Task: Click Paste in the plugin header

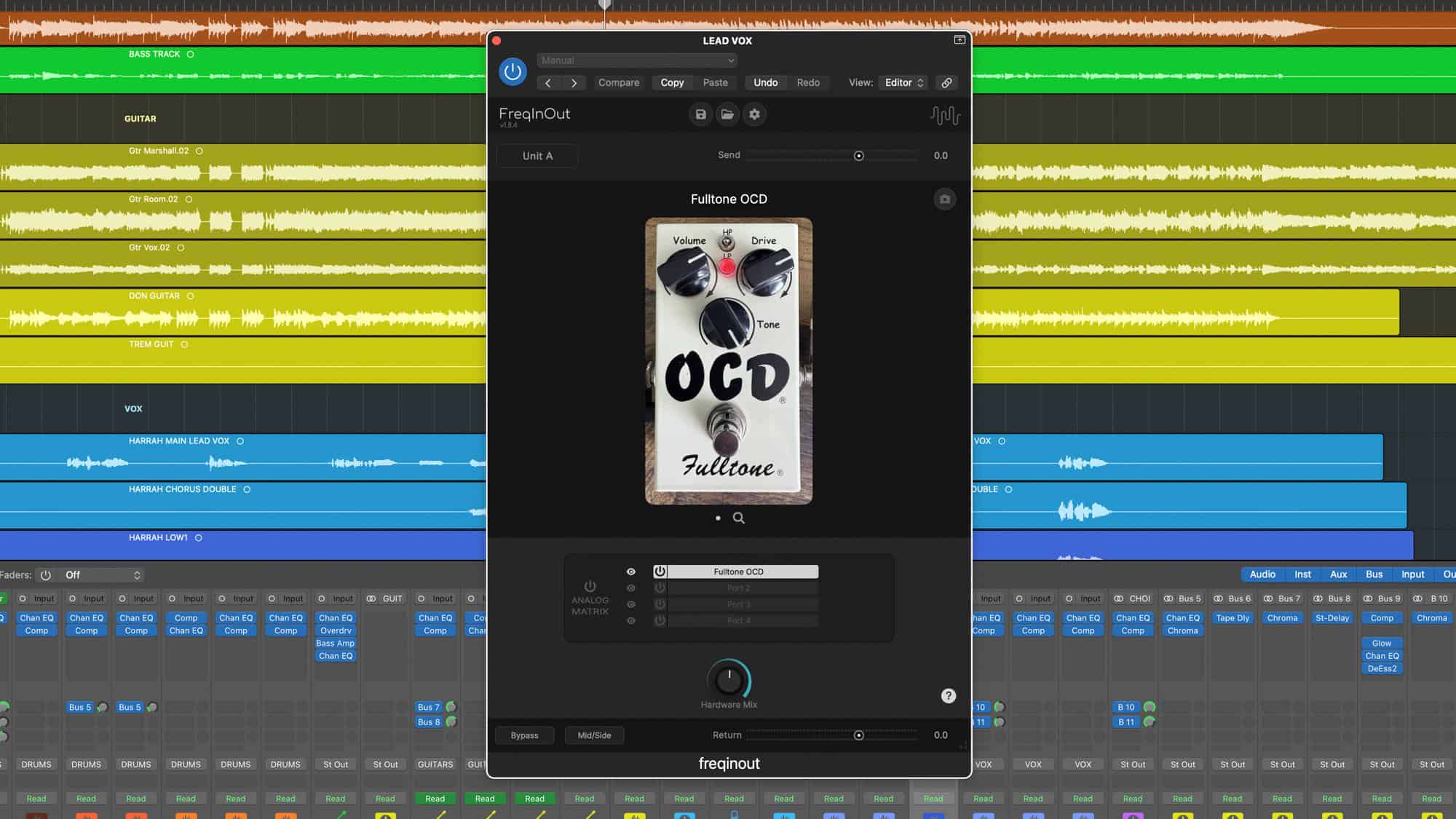Action: (715, 83)
